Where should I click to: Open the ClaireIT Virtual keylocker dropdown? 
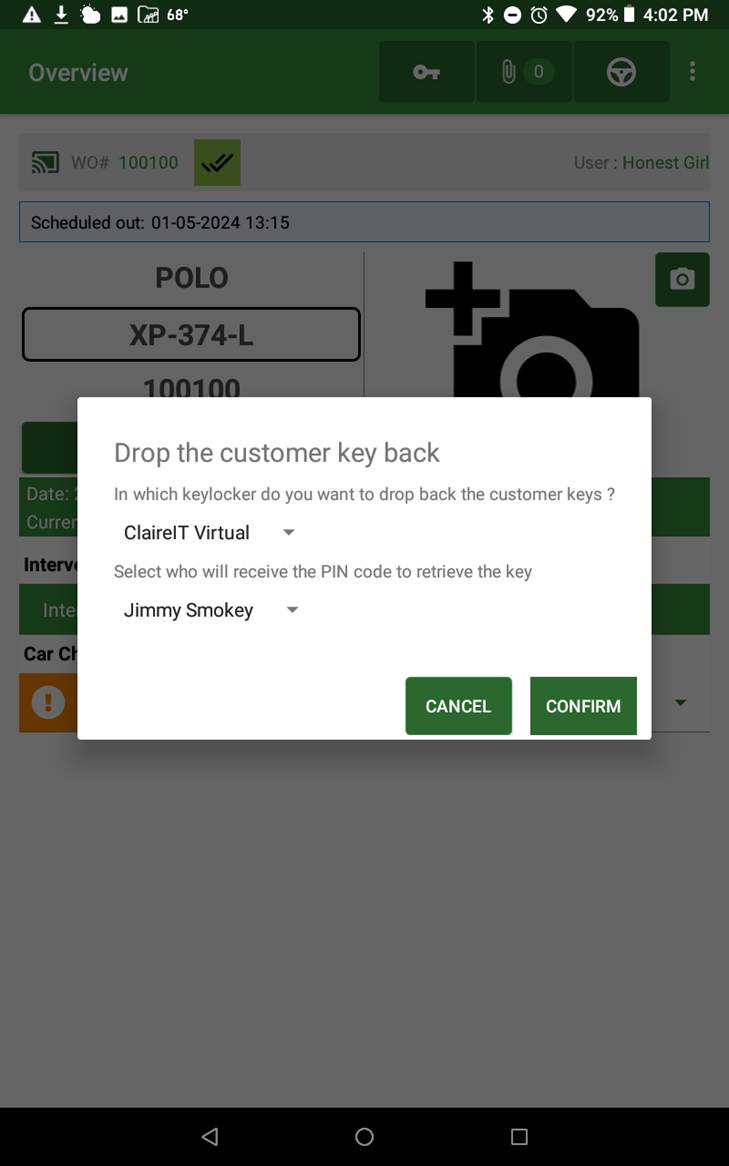[210, 532]
